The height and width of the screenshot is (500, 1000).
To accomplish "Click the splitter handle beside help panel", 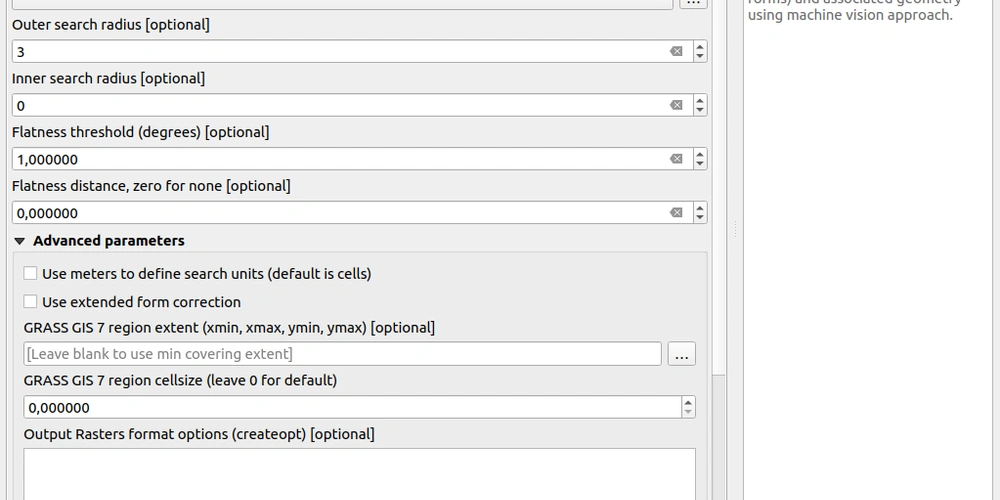I will [736, 230].
